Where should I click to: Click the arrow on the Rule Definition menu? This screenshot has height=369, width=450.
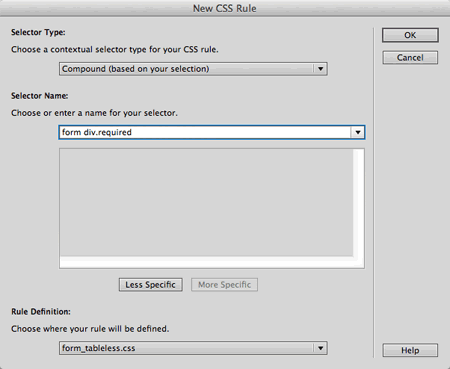[320, 348]
